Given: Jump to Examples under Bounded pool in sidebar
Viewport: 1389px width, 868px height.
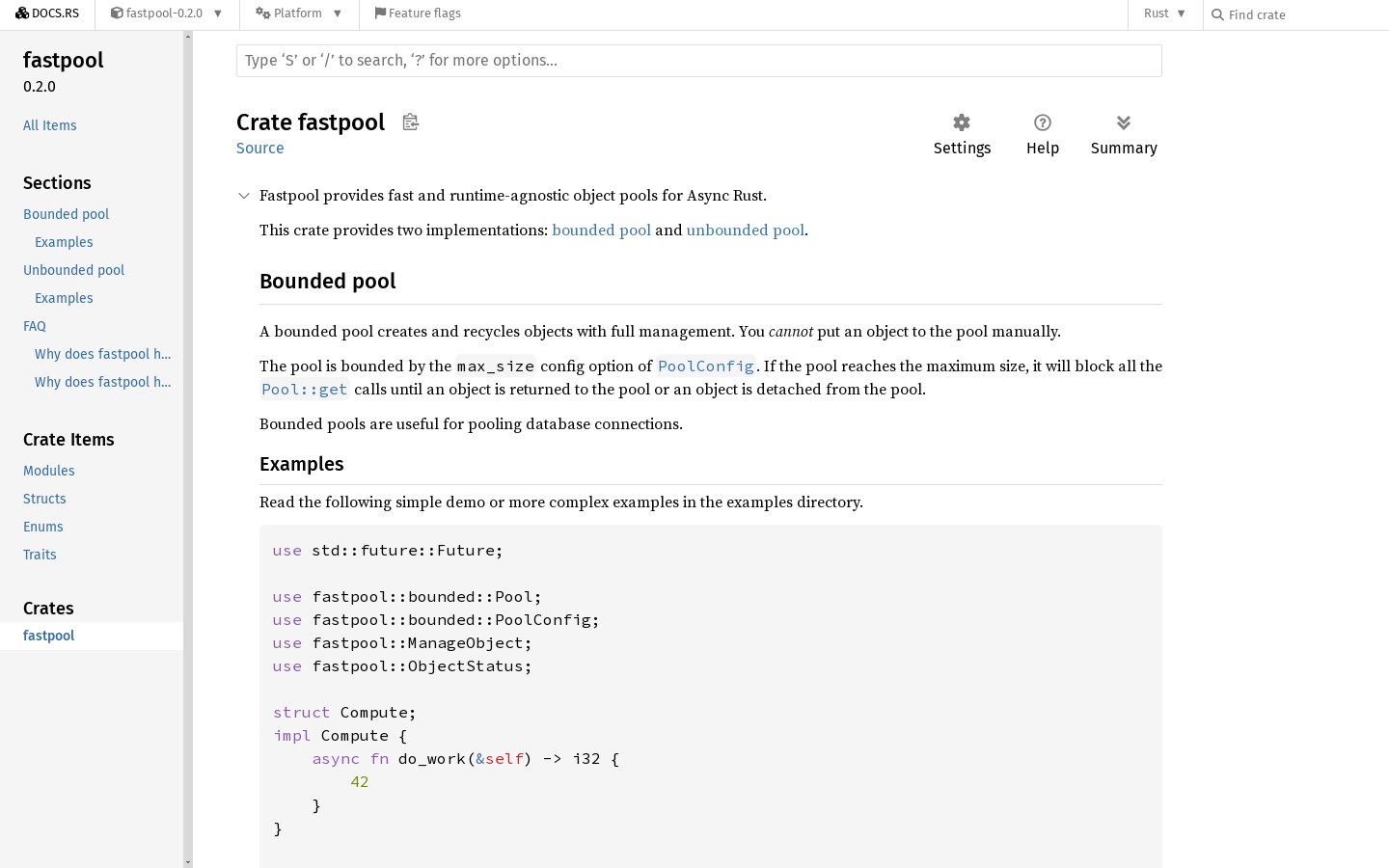Looking at the screenshot, I should 64,242.
